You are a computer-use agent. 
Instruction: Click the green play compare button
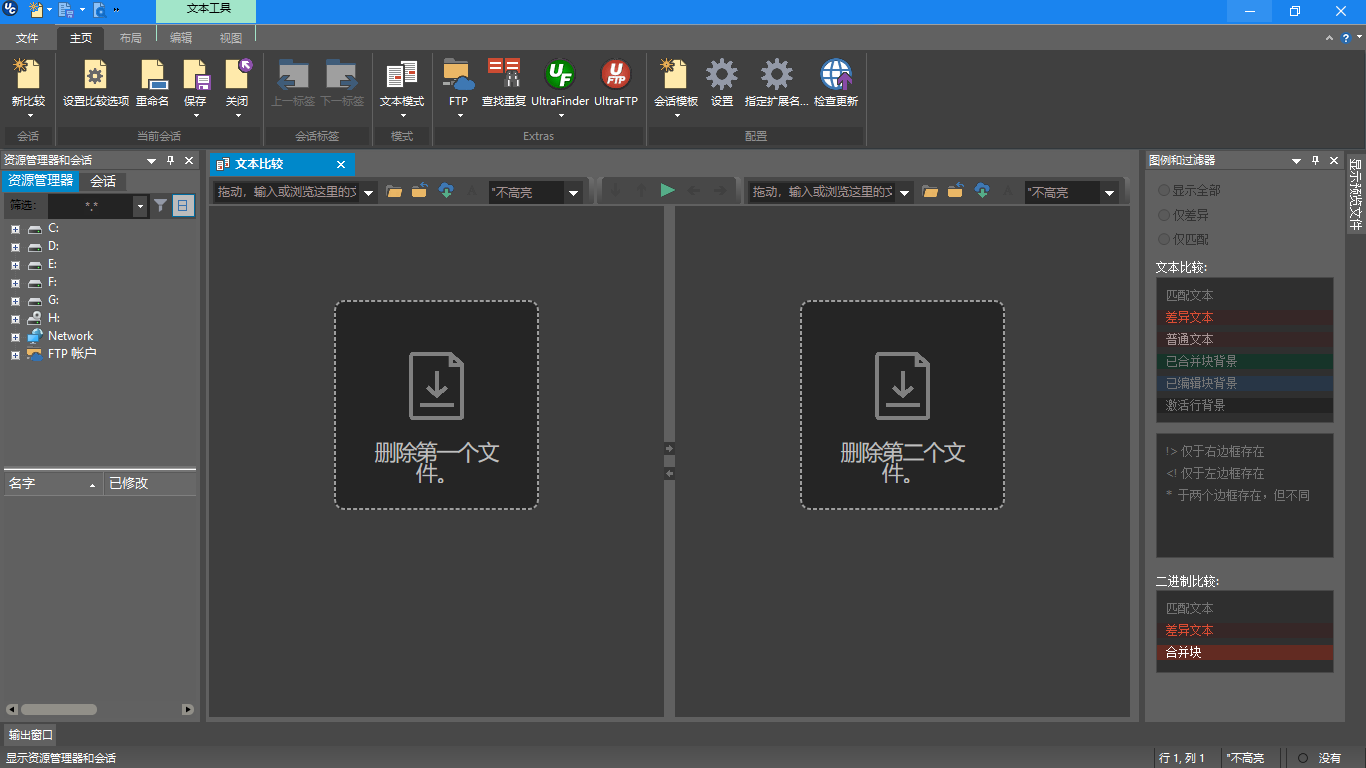click(668, 191)
